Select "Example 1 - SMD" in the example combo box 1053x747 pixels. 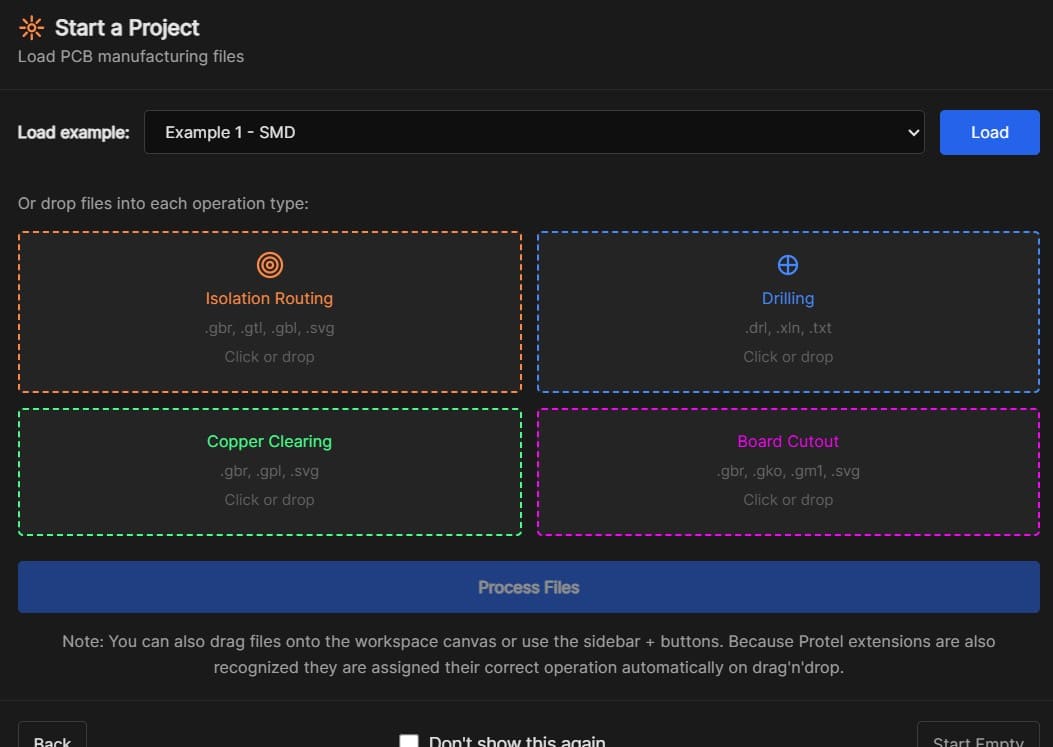[535, 131]
